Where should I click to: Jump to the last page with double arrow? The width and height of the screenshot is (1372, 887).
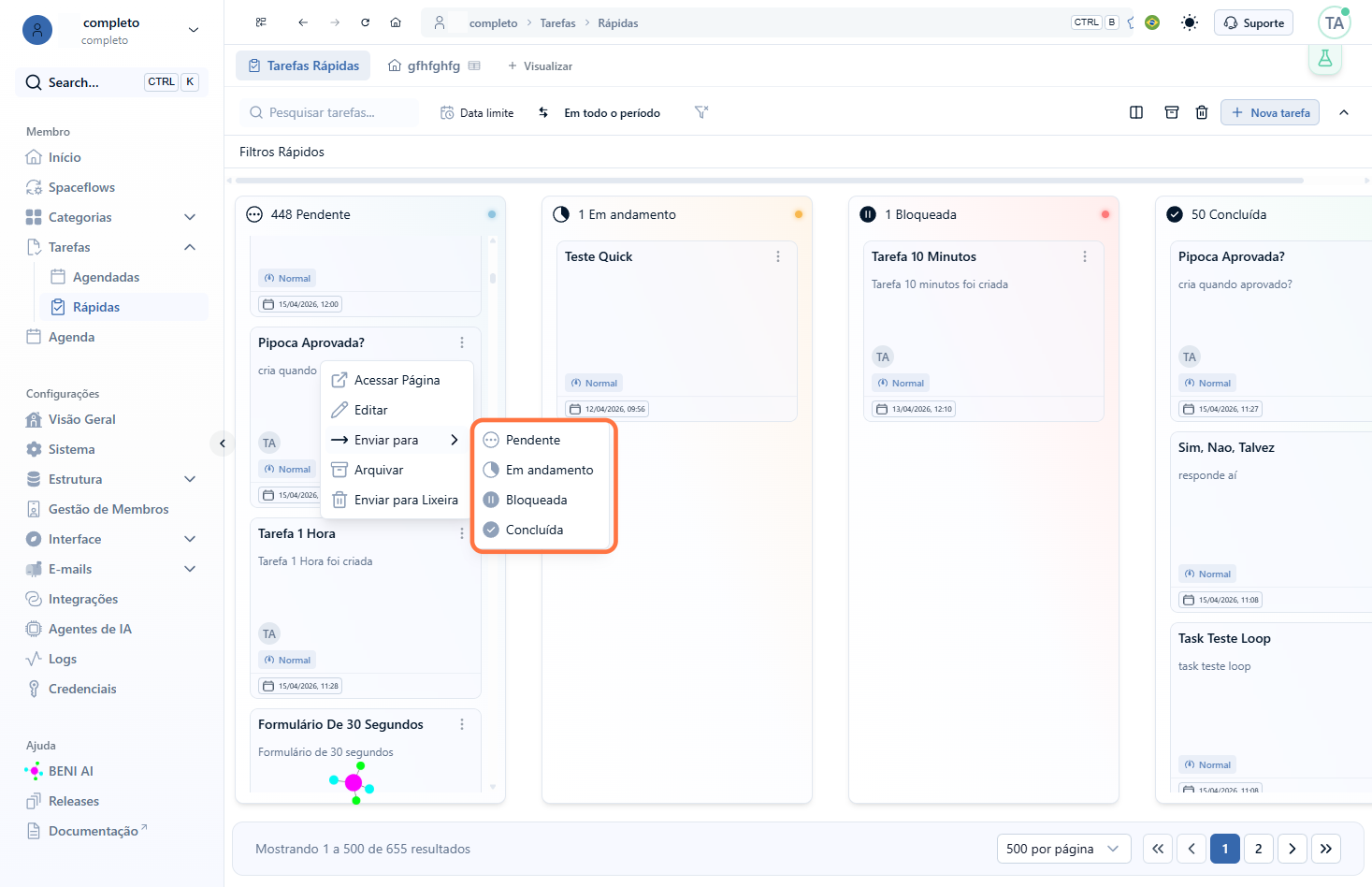[x=1326, y=849]
